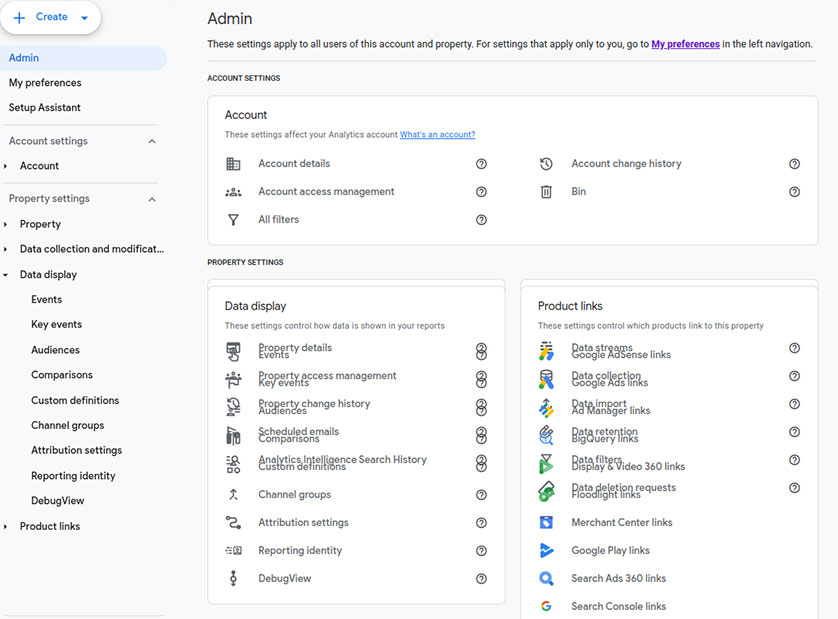This screenshot has width=838, height=619.
Task: Expand the Product links tree item
Action: (7, 526)
